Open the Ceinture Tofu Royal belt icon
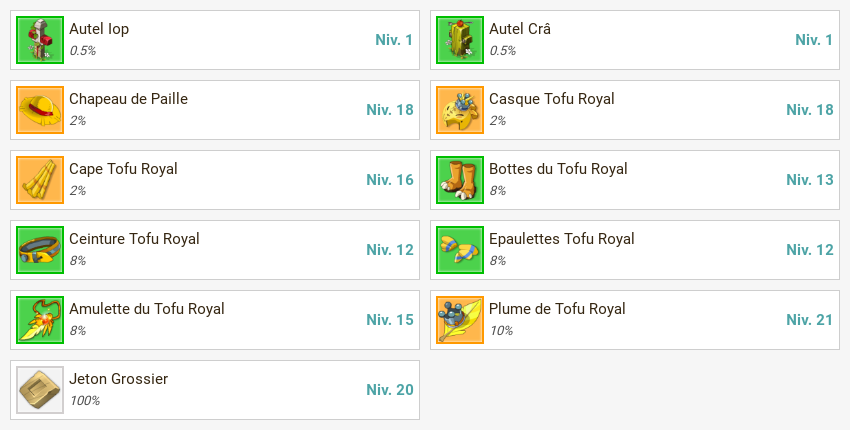Screen dimensions: 850x430 tap(40, 250)
